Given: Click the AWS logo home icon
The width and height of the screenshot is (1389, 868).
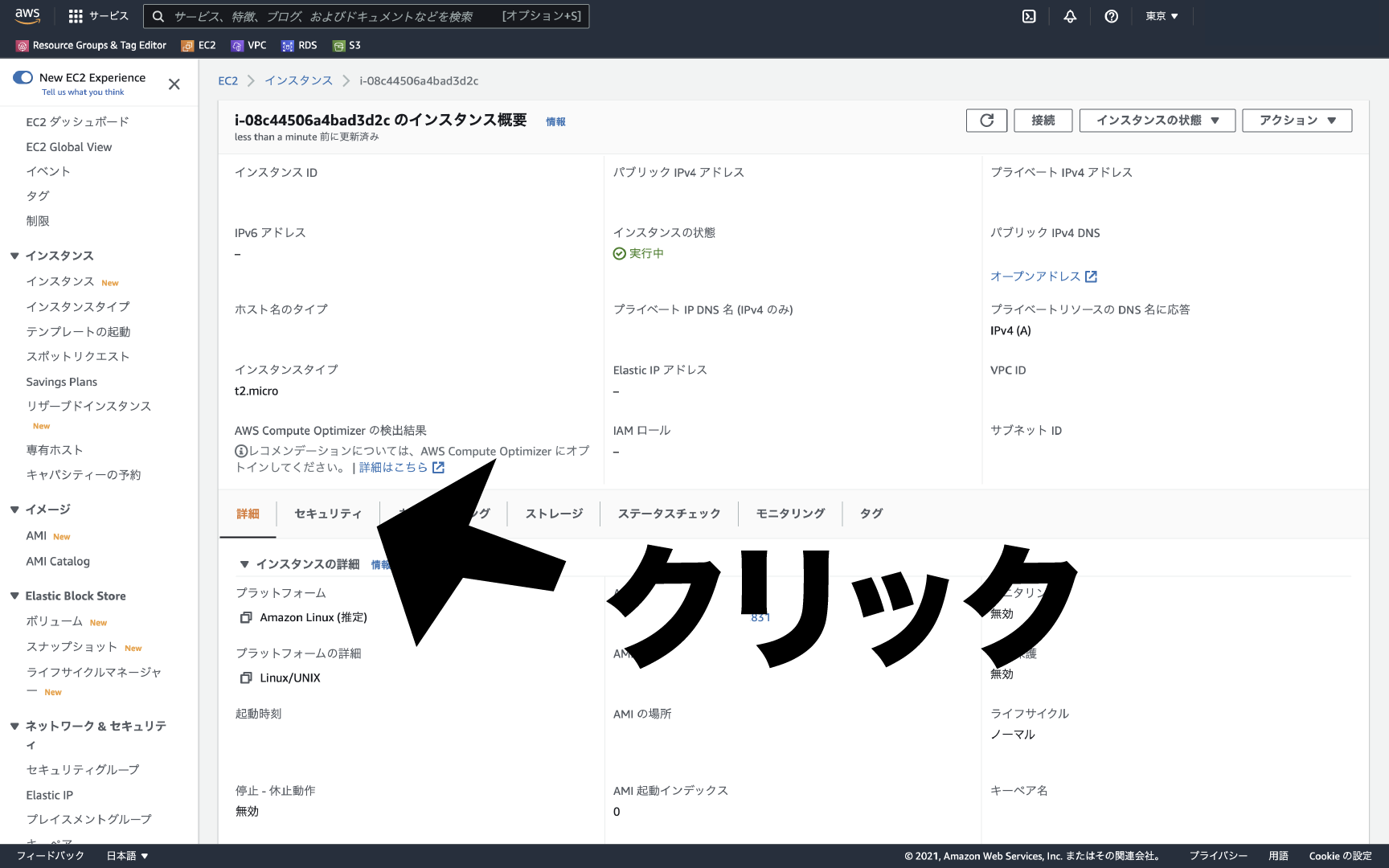Looking at the screenshot, I should tap(27, 15).
